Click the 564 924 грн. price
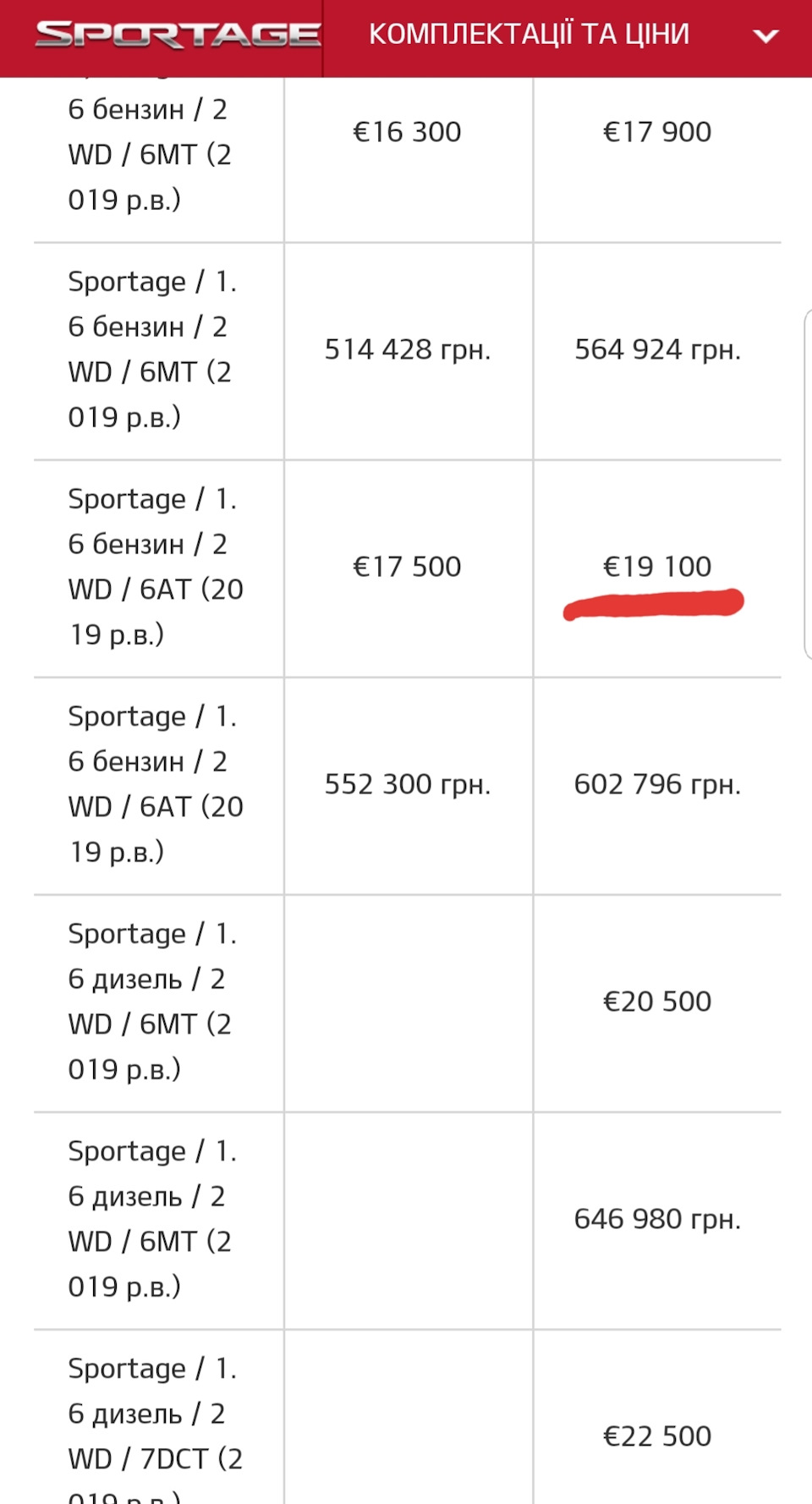The width and height of the screenshot is (812, 1504). pyautogui.click(x=657, y=349)
